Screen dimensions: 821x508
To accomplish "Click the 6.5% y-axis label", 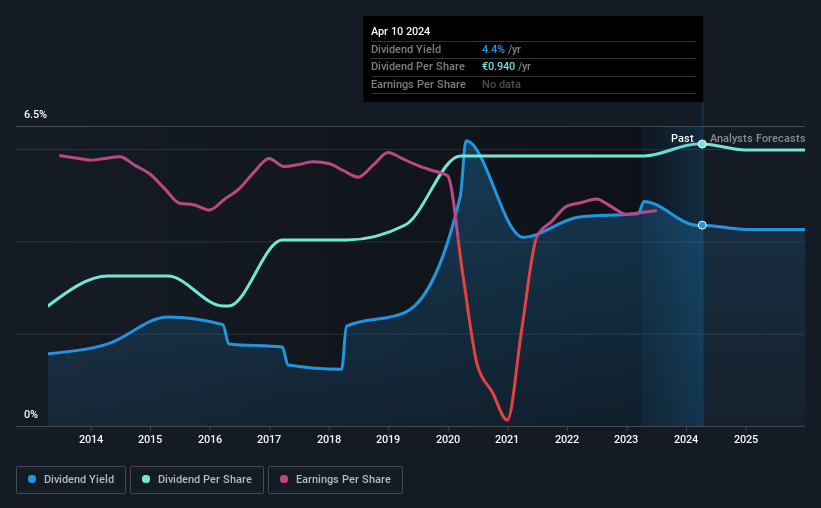I will 36,115.
